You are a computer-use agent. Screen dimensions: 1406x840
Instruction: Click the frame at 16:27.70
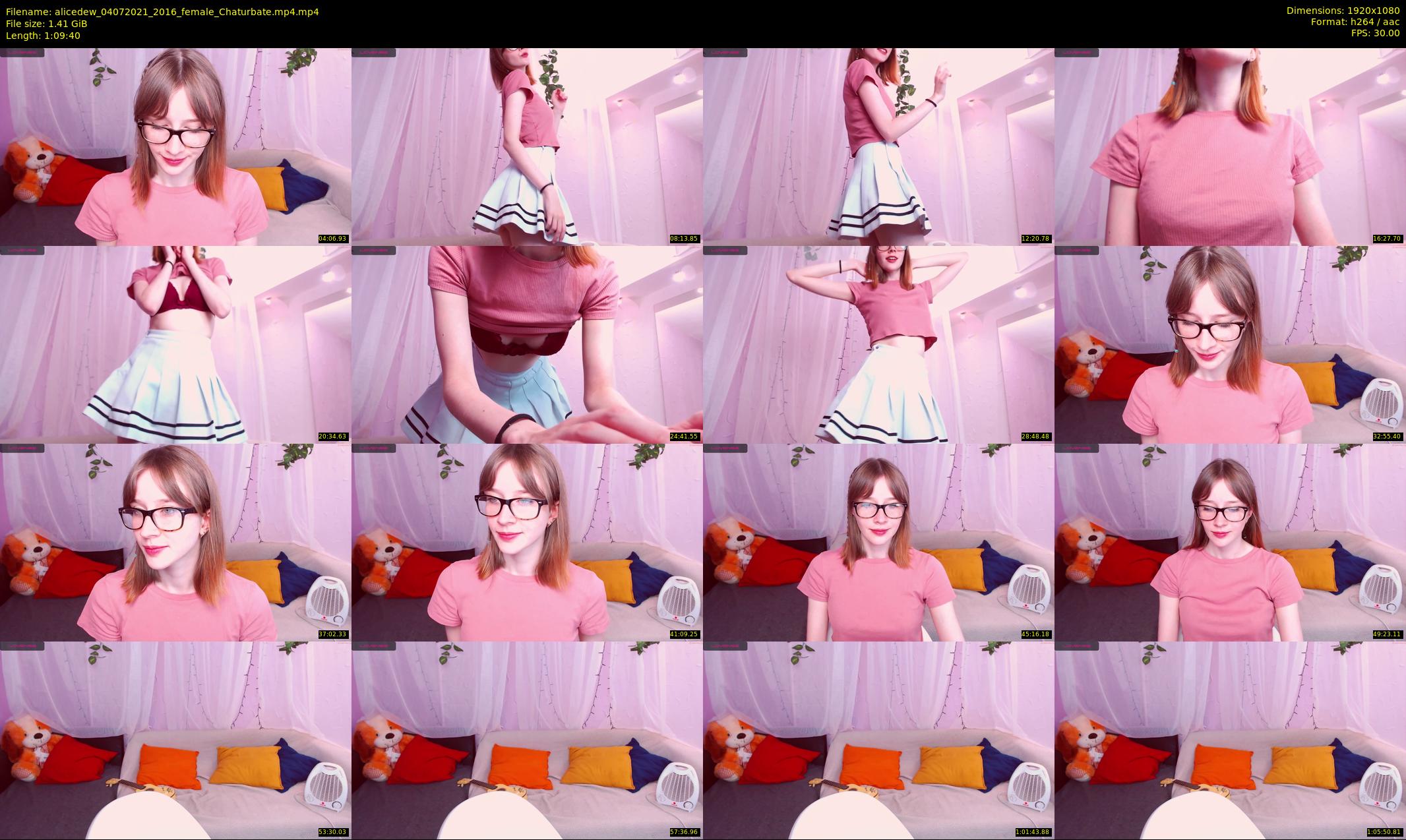pyautogui.click(x=1230, y=146)
